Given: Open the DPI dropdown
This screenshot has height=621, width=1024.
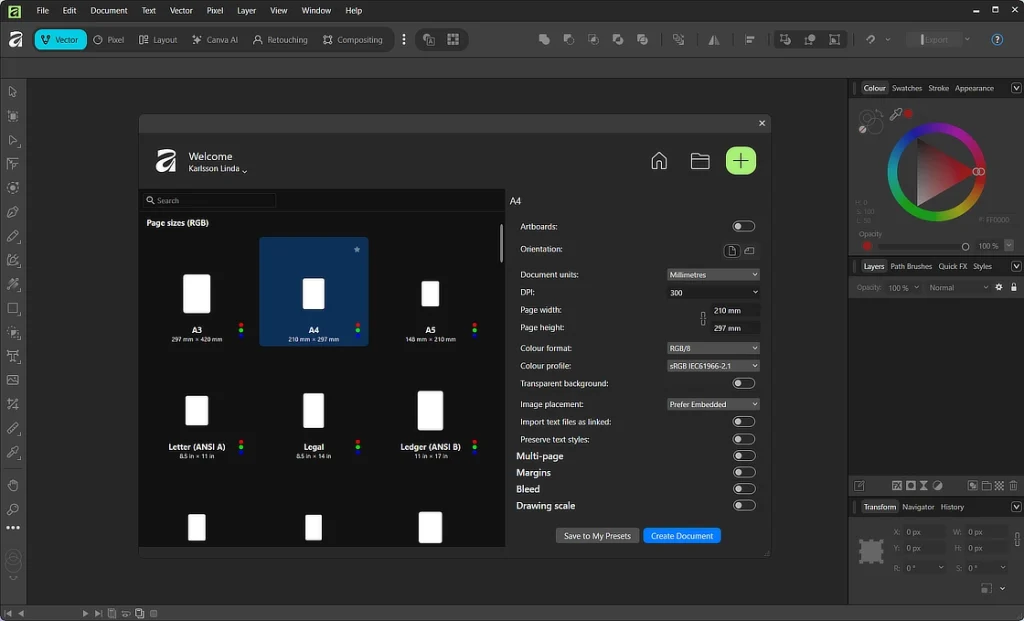Looking at the screenshot, I should point(712,293).
